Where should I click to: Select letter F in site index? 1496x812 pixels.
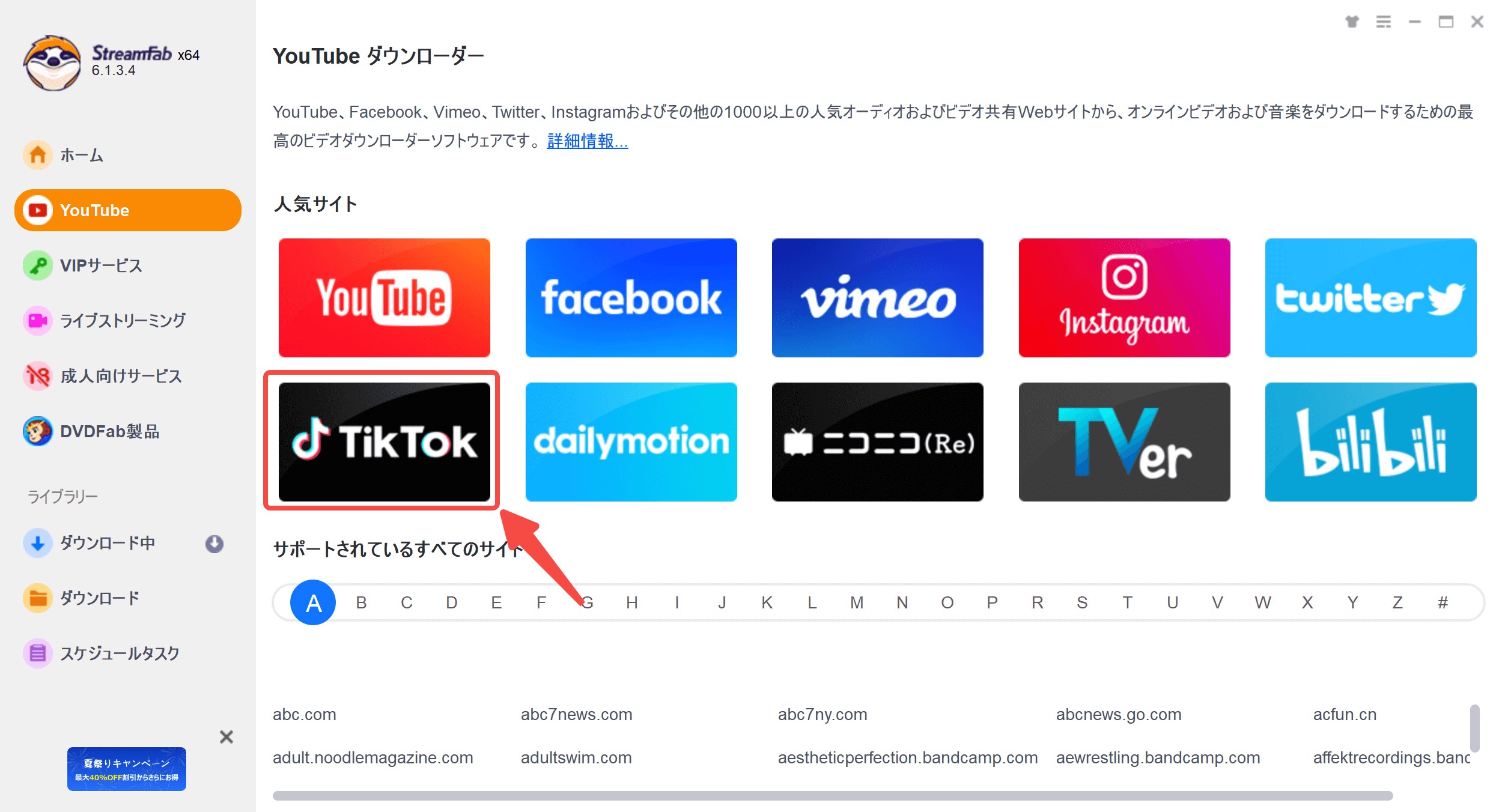click(541, 602)
